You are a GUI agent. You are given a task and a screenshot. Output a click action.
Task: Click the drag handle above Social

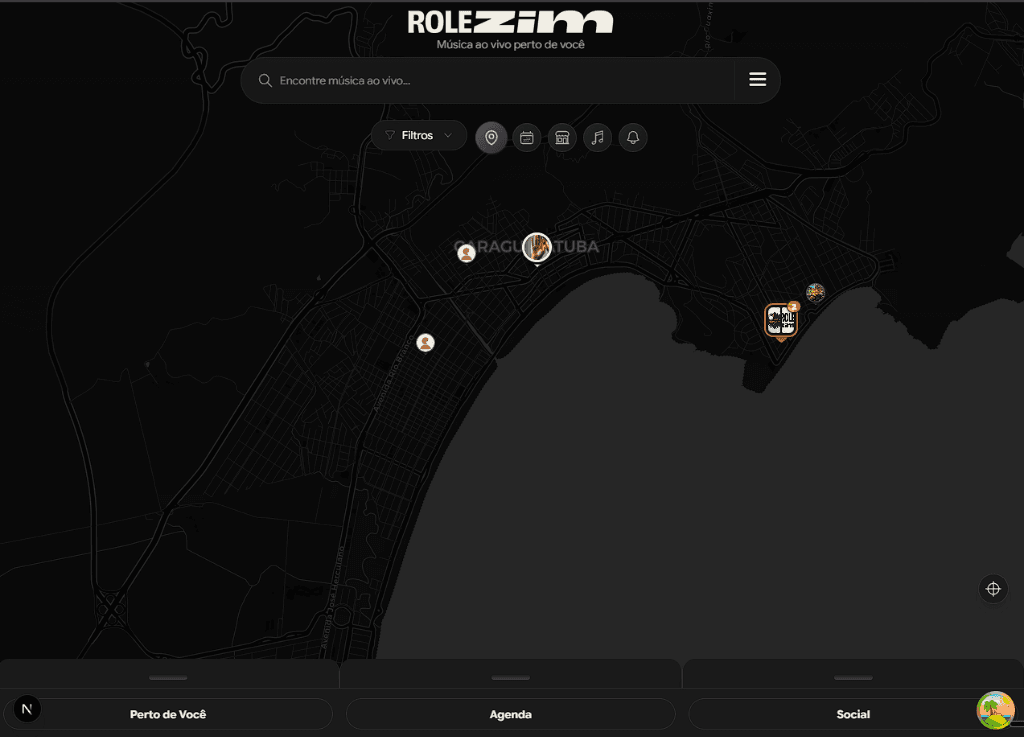pyautogui.click(x=853, y=678)
